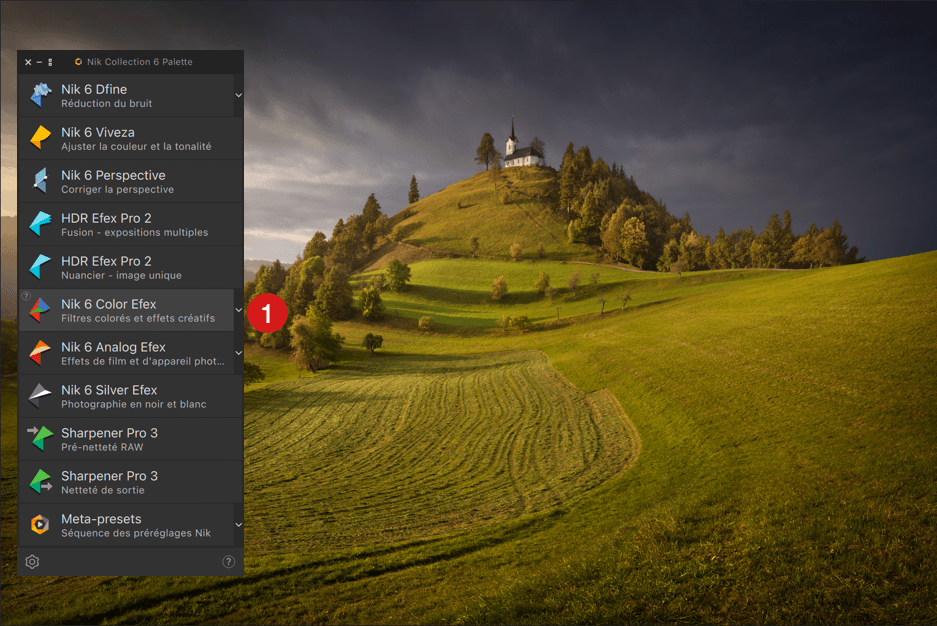This screenshot has width=937, height=626.
Task: Click the Sharpener Pro 3 Netteté de sortie icon
Action: (x=41, y=481)
